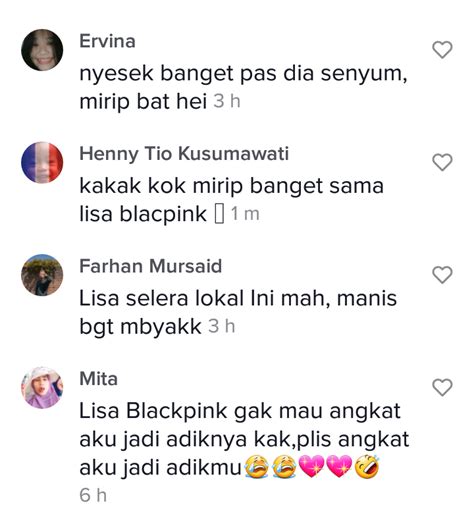Tap heart on Farhan Mursaid's comment
The width and height of the screenshot is (474, 524).
tap(442, 275)
